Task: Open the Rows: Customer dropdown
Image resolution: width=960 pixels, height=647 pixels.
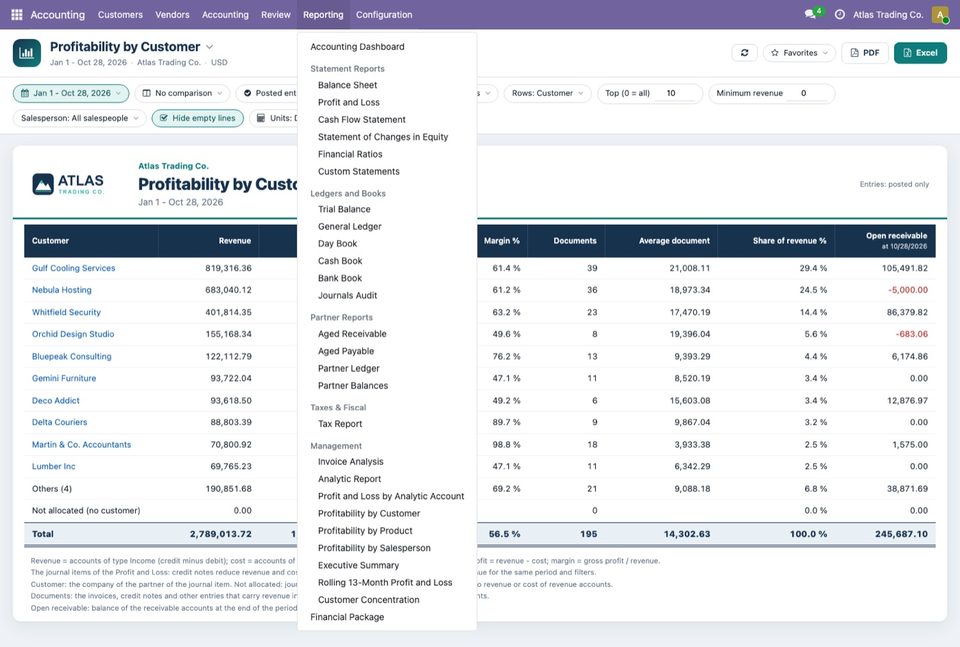Action: [548, 93]
